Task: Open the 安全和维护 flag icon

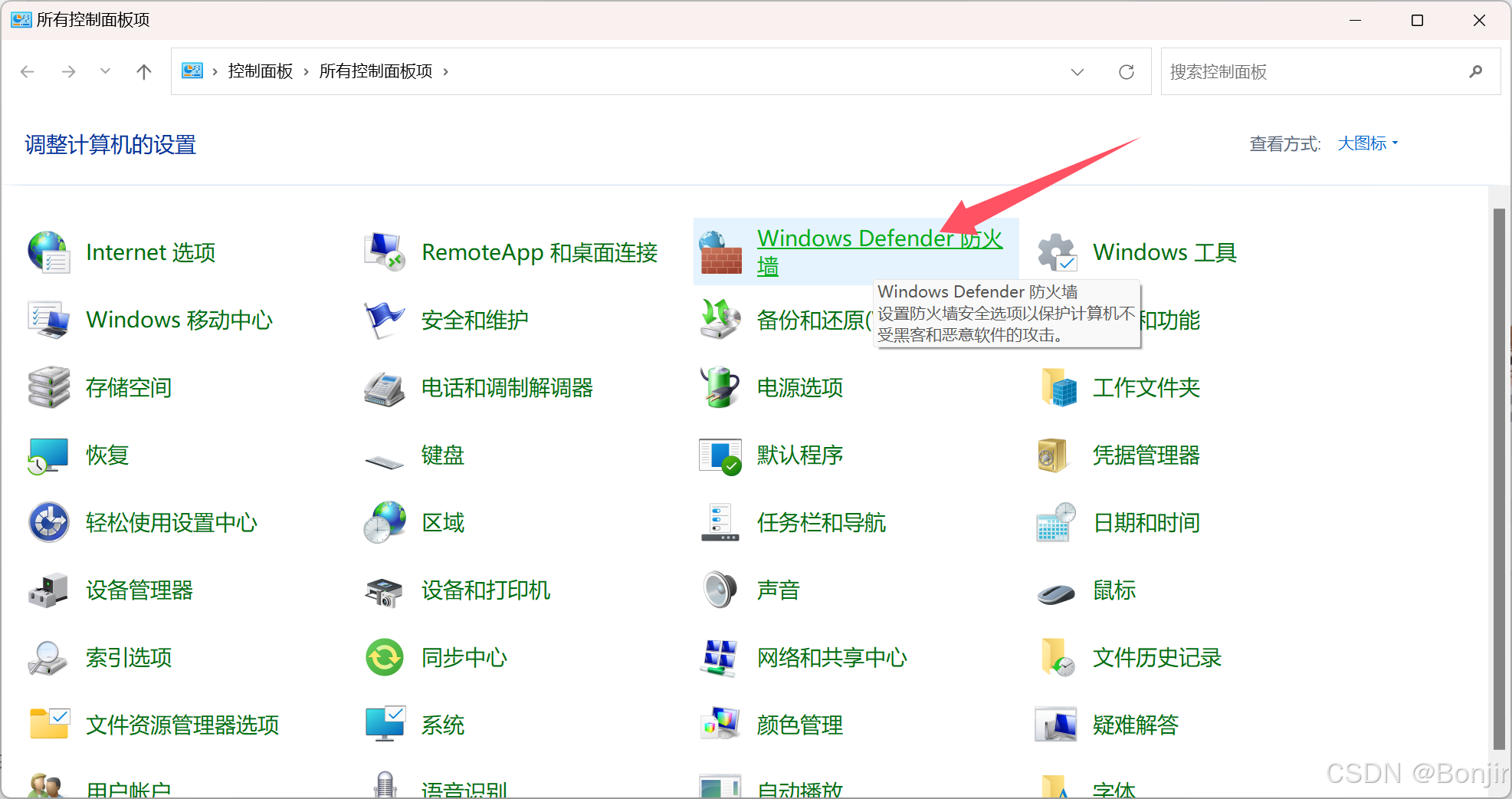Action: 385,320
